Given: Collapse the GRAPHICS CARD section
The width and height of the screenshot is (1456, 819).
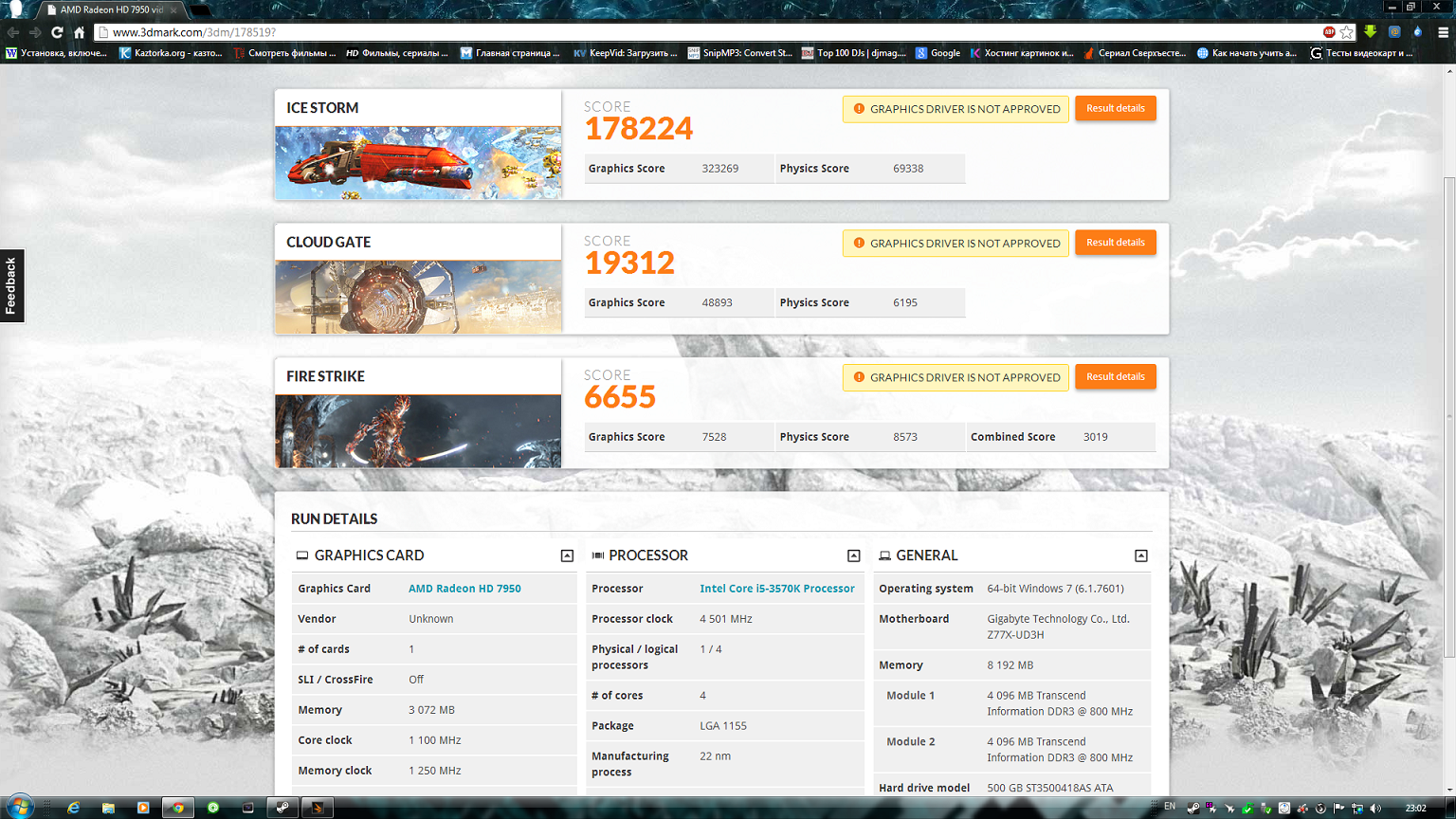Looking at the screenshot, I should pos(567,555).
